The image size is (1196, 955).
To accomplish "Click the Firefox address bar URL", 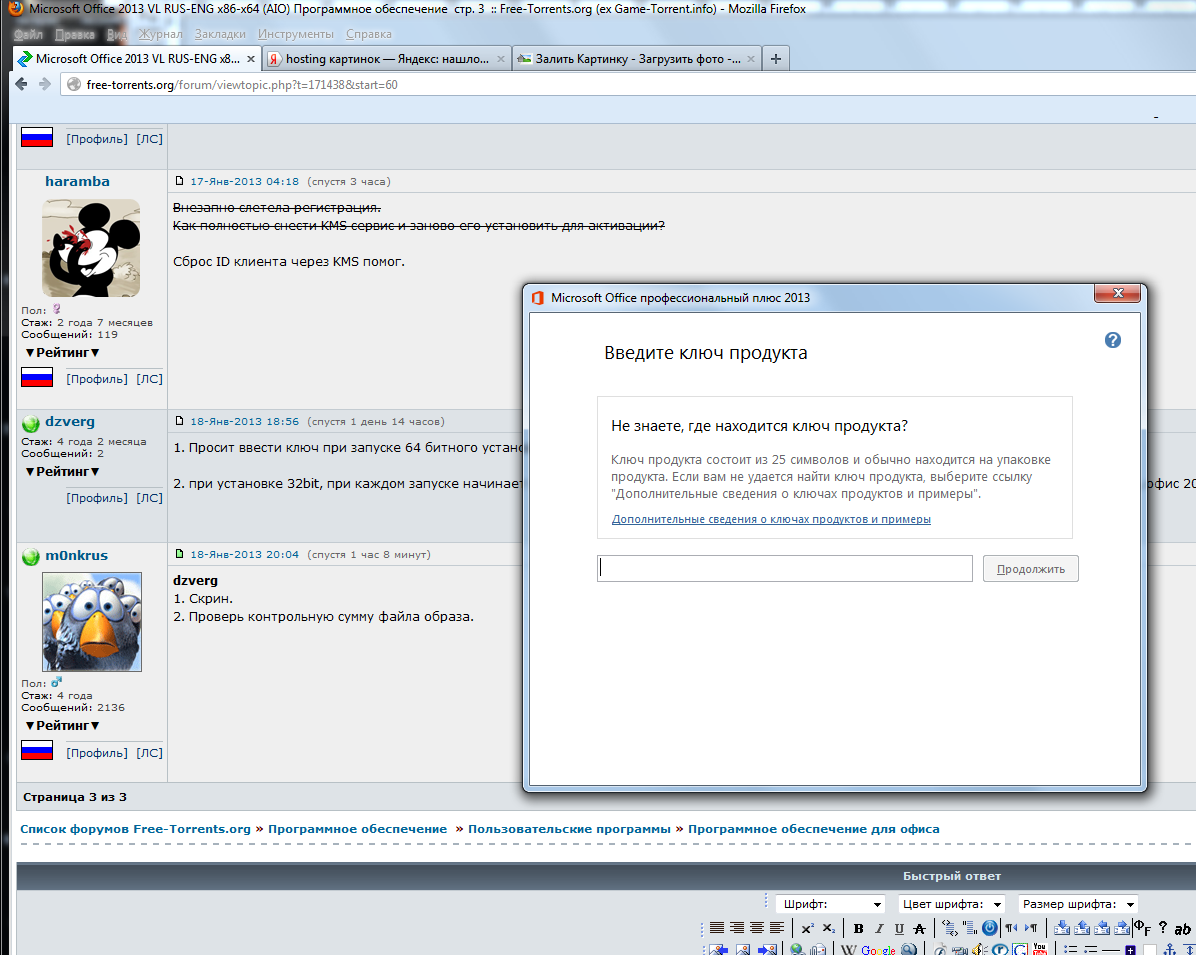I will tap(242, 85).
